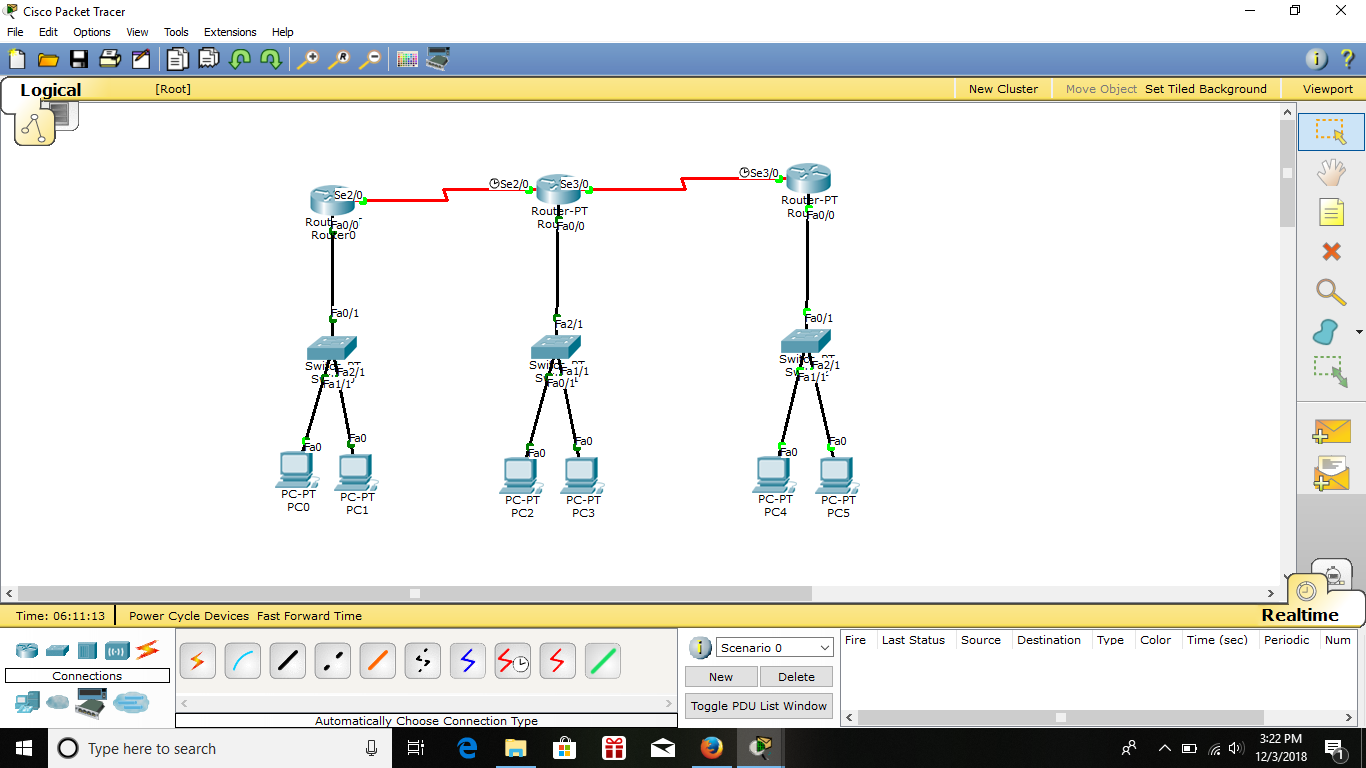Screen dimensions: 1366x768
Task: Choose the Serial DCE connection
Action: coord(512,660)
